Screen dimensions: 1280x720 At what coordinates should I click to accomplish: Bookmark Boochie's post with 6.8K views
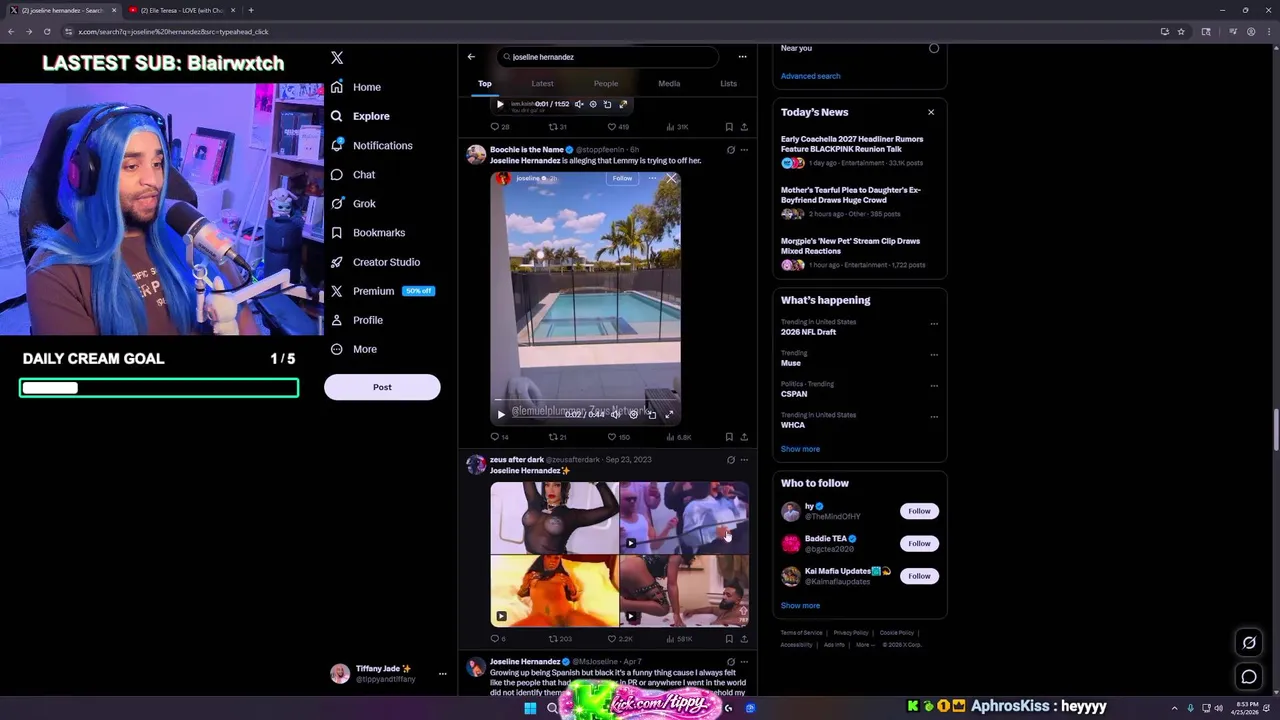(x=729, y=437)
